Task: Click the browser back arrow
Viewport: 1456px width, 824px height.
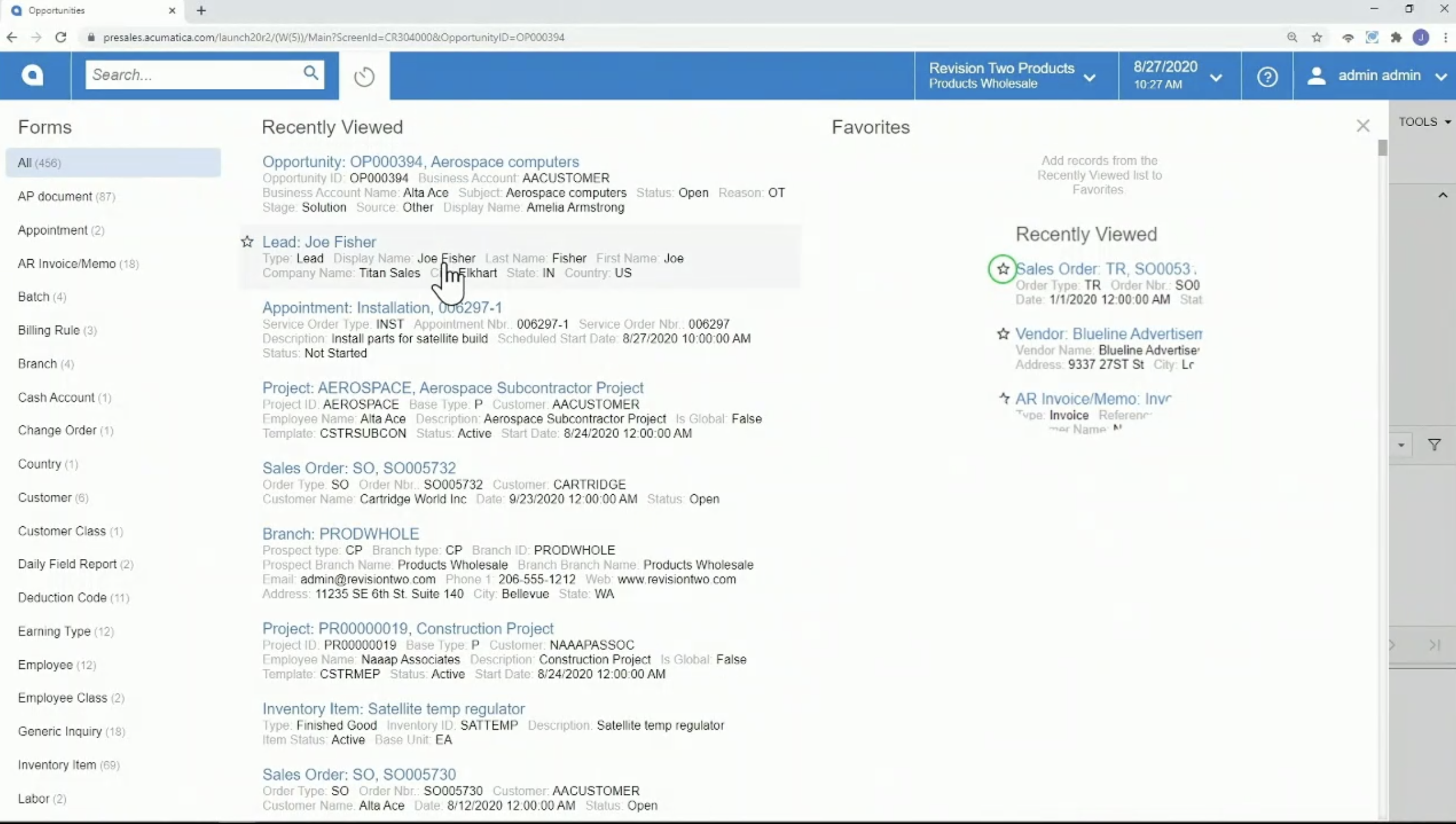Action: [12, 37]
